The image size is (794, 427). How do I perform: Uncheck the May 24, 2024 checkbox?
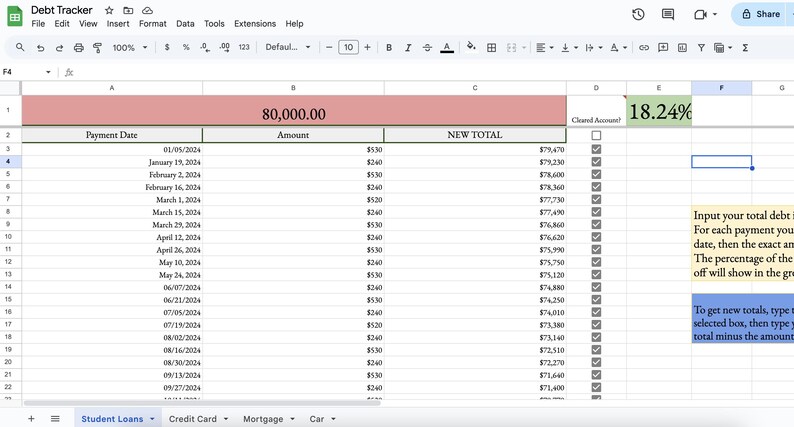[x=596, y=275]
